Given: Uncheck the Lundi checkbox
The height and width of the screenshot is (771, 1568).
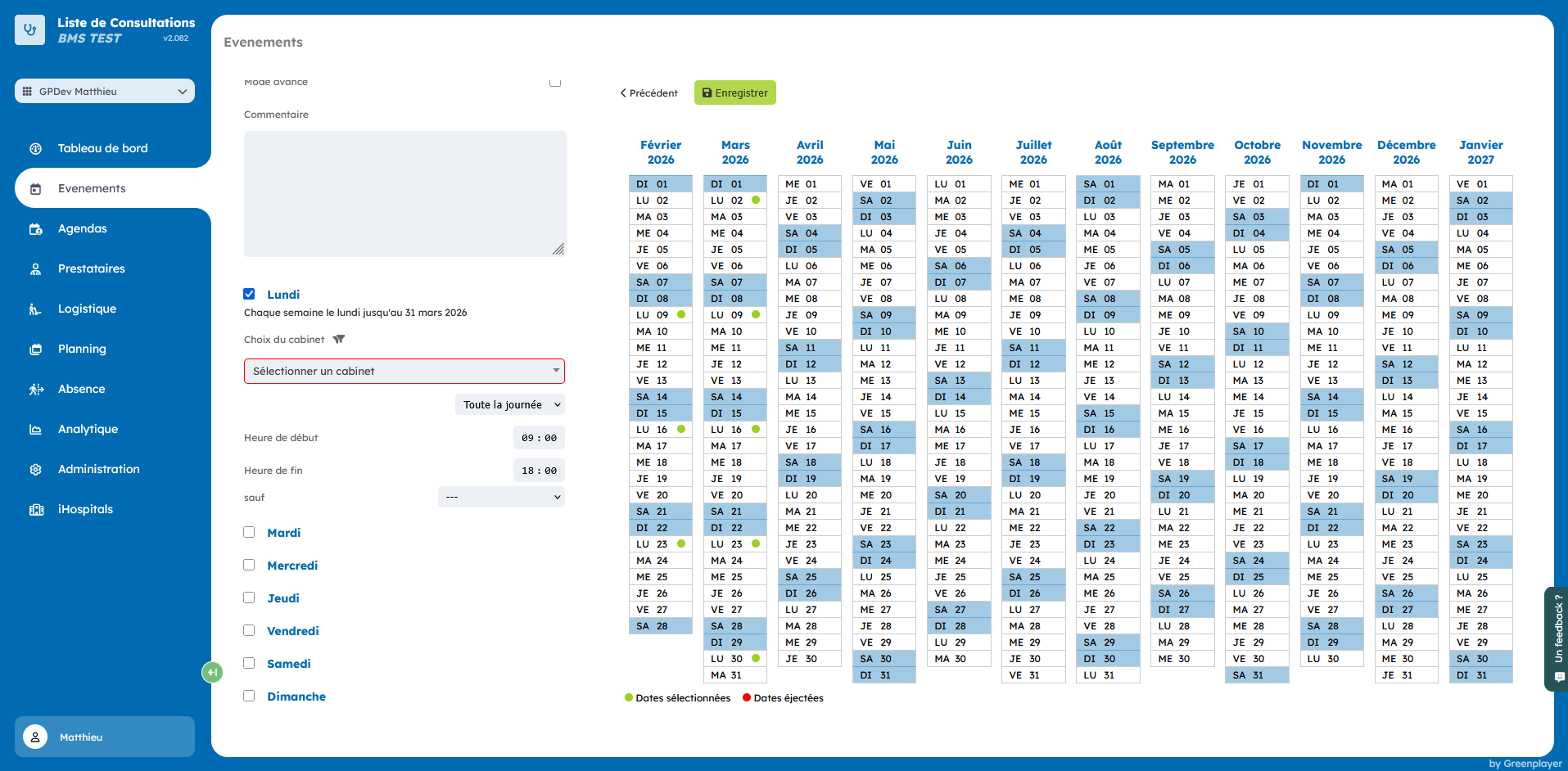Looking at the screenshot, I should pyautogui.click(x=249, y=294).
